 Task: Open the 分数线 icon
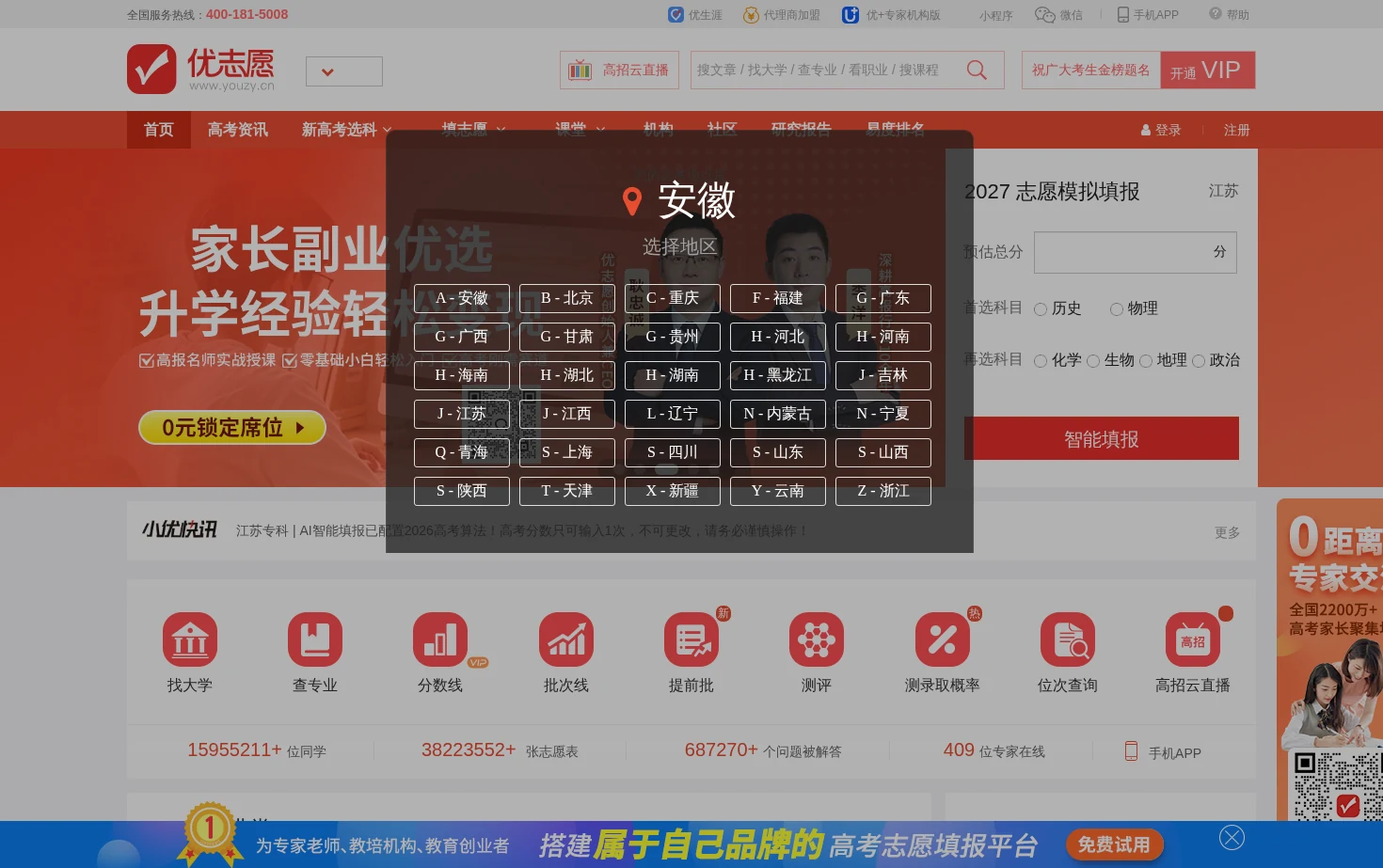tap(440, 639)
